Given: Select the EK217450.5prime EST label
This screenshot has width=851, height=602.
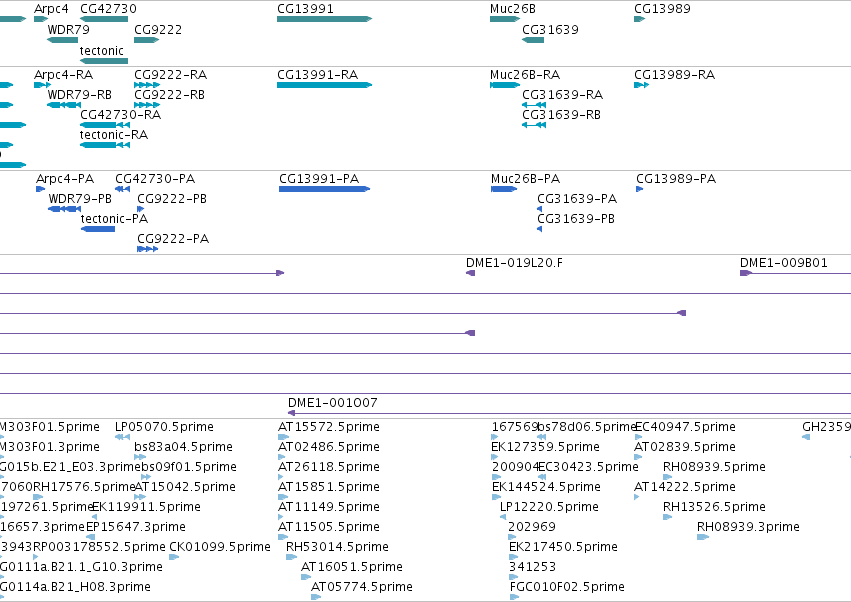Looking at the screenshot, I should point(563,547).
